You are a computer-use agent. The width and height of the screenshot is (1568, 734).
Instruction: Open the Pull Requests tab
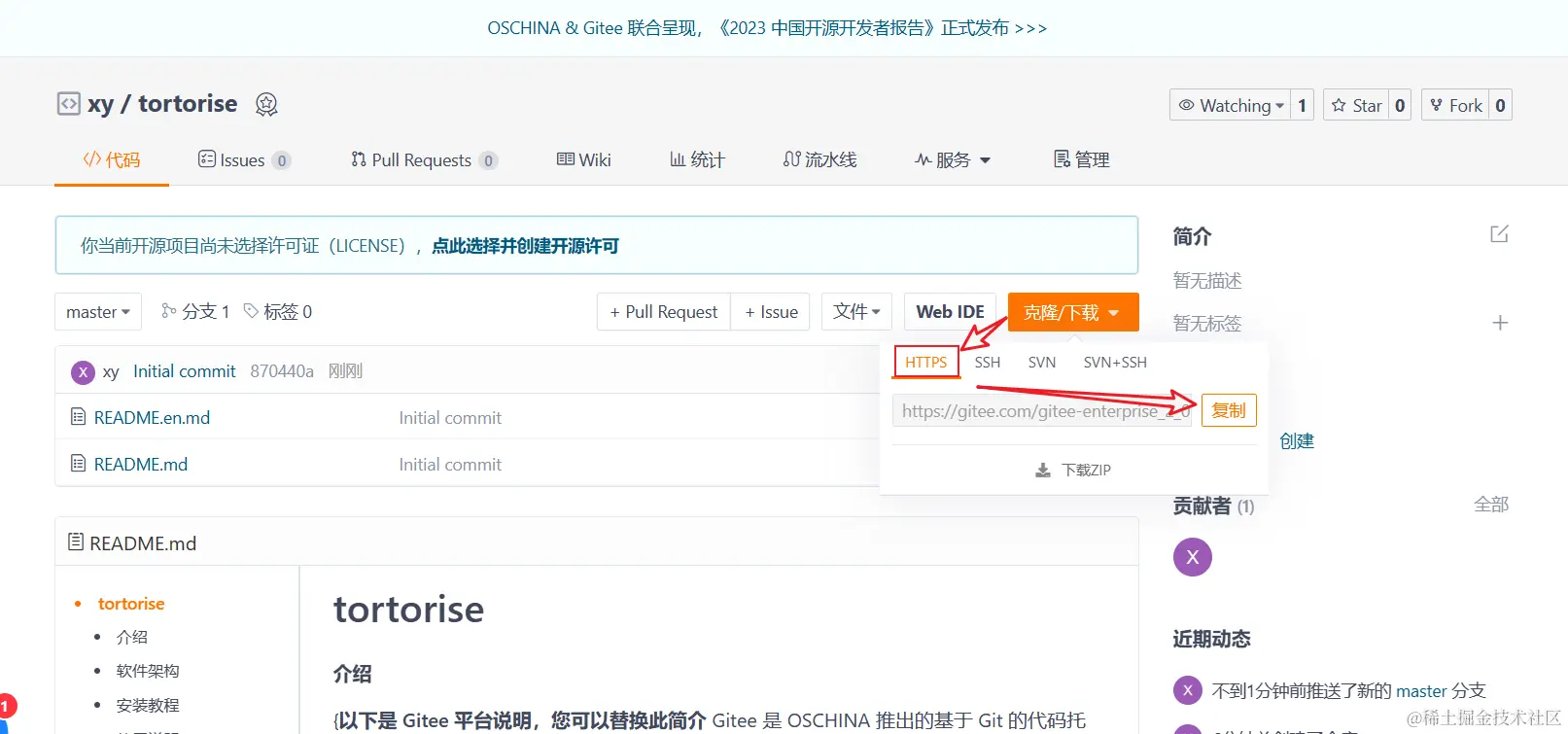[425, 160]
